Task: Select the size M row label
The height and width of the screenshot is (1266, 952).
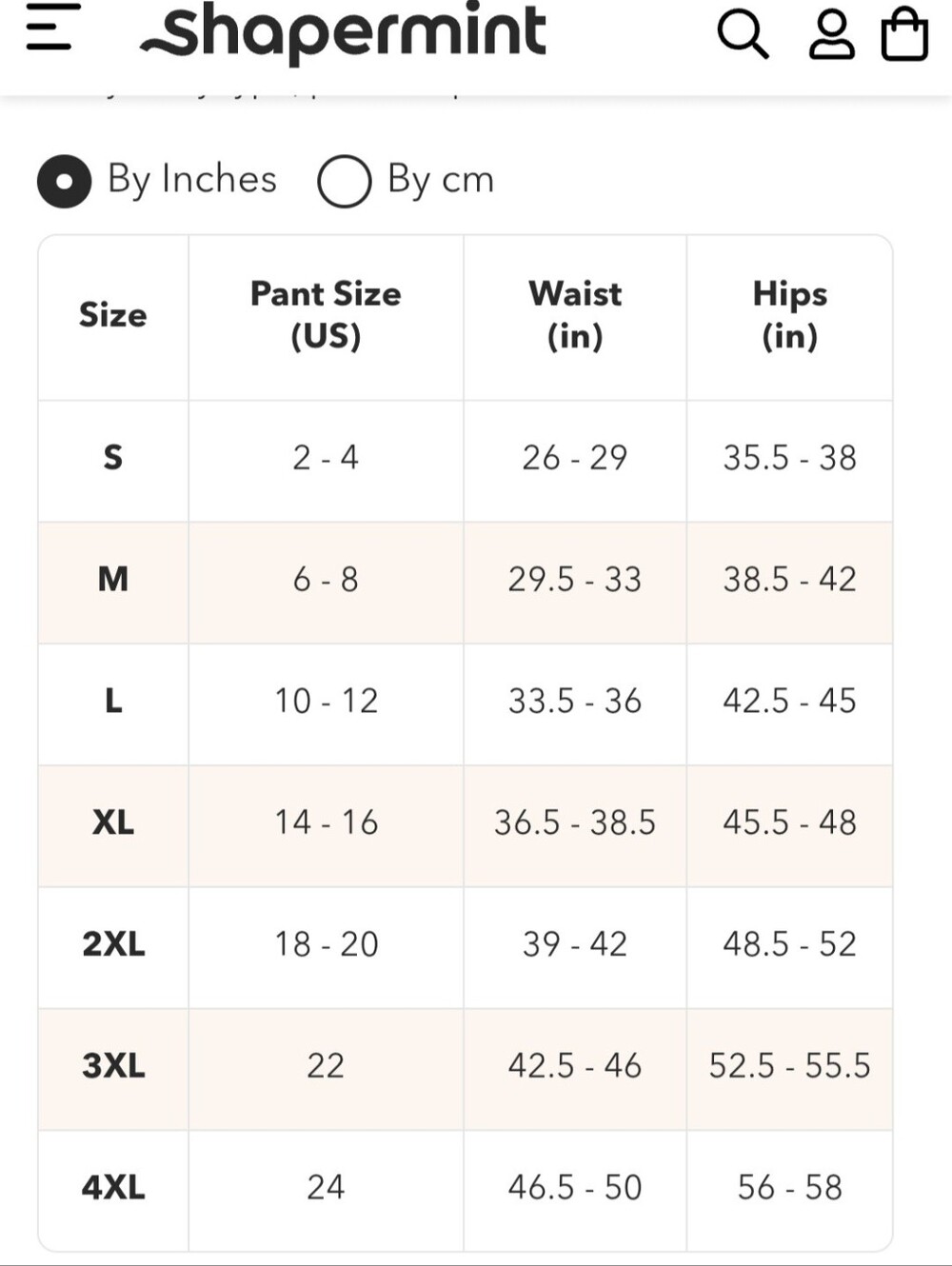Action: tap(113, 579)
